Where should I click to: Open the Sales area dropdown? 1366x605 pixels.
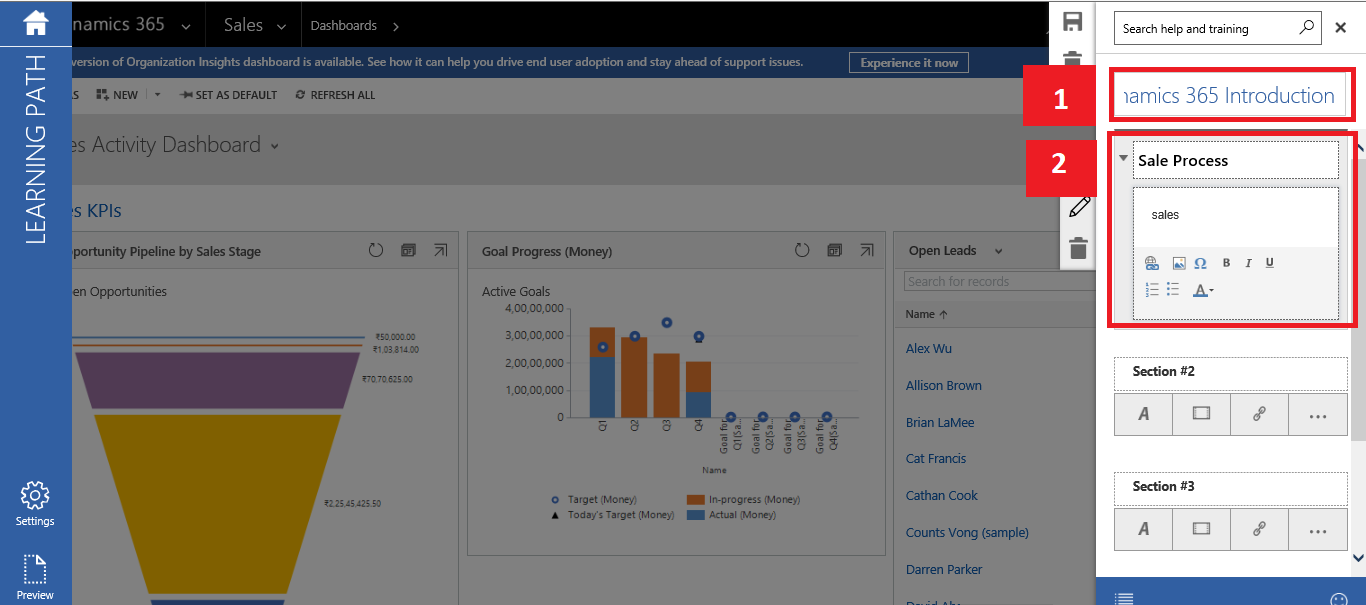coord(281,26)
